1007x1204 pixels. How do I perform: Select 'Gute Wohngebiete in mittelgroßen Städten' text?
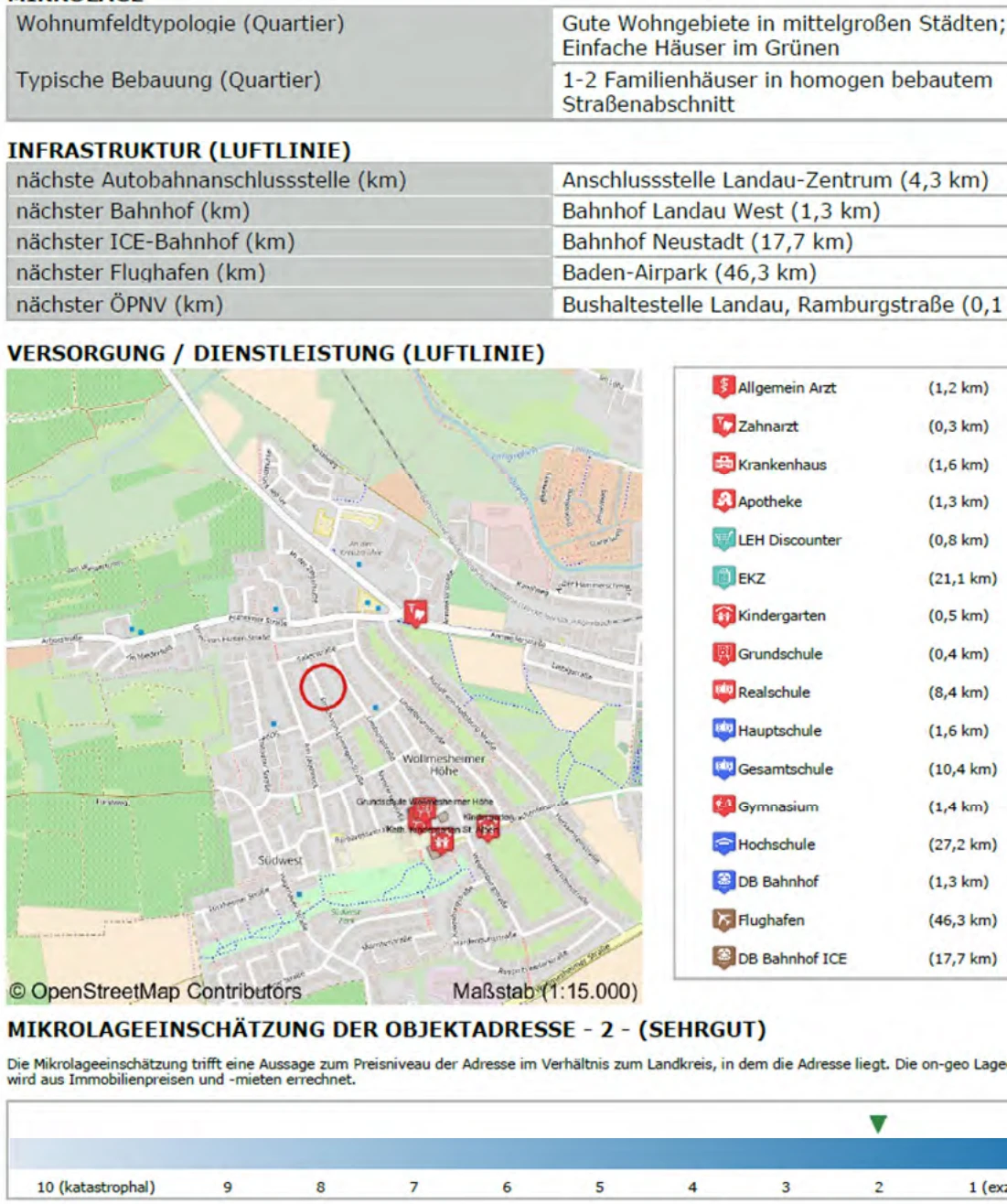(782, 24)
